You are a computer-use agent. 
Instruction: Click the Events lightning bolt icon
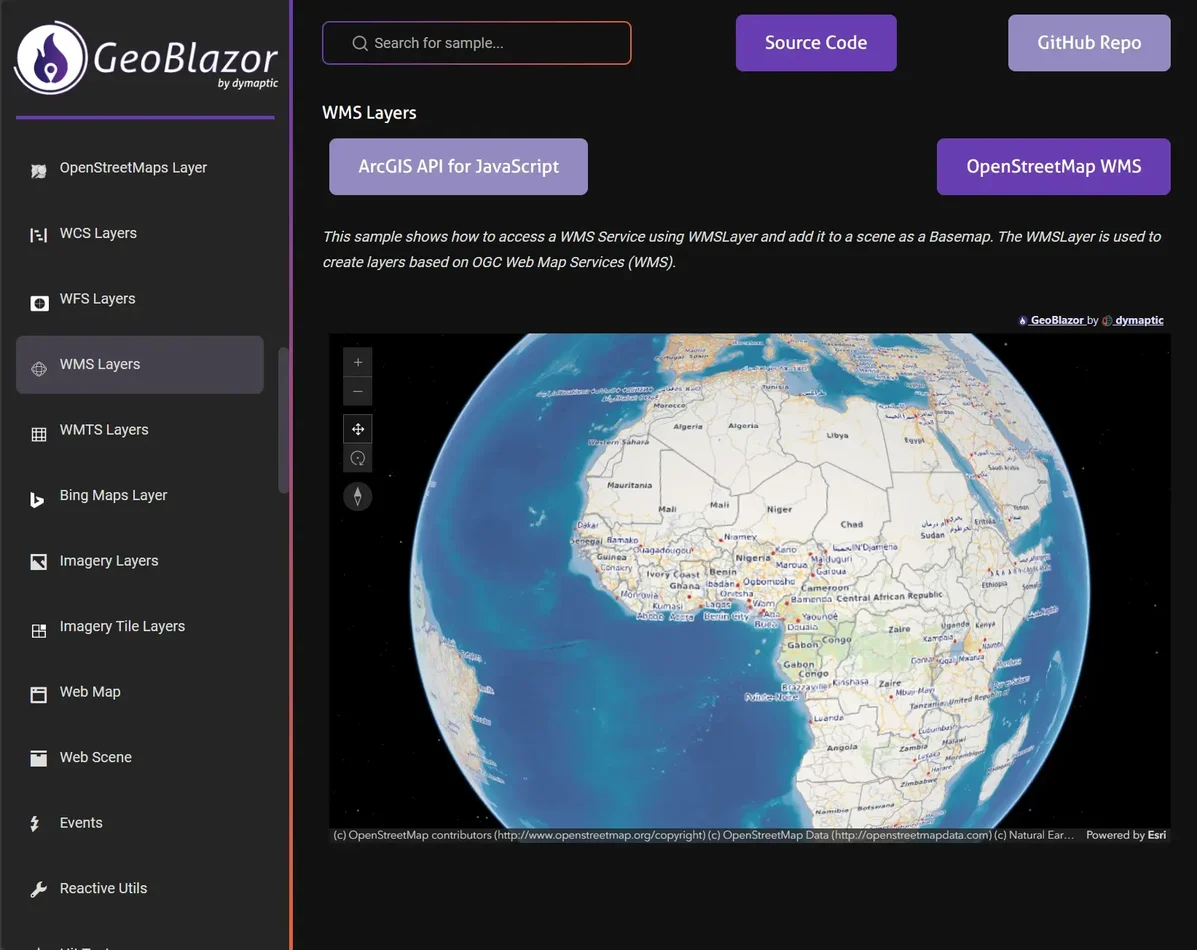tap(38, 822)
